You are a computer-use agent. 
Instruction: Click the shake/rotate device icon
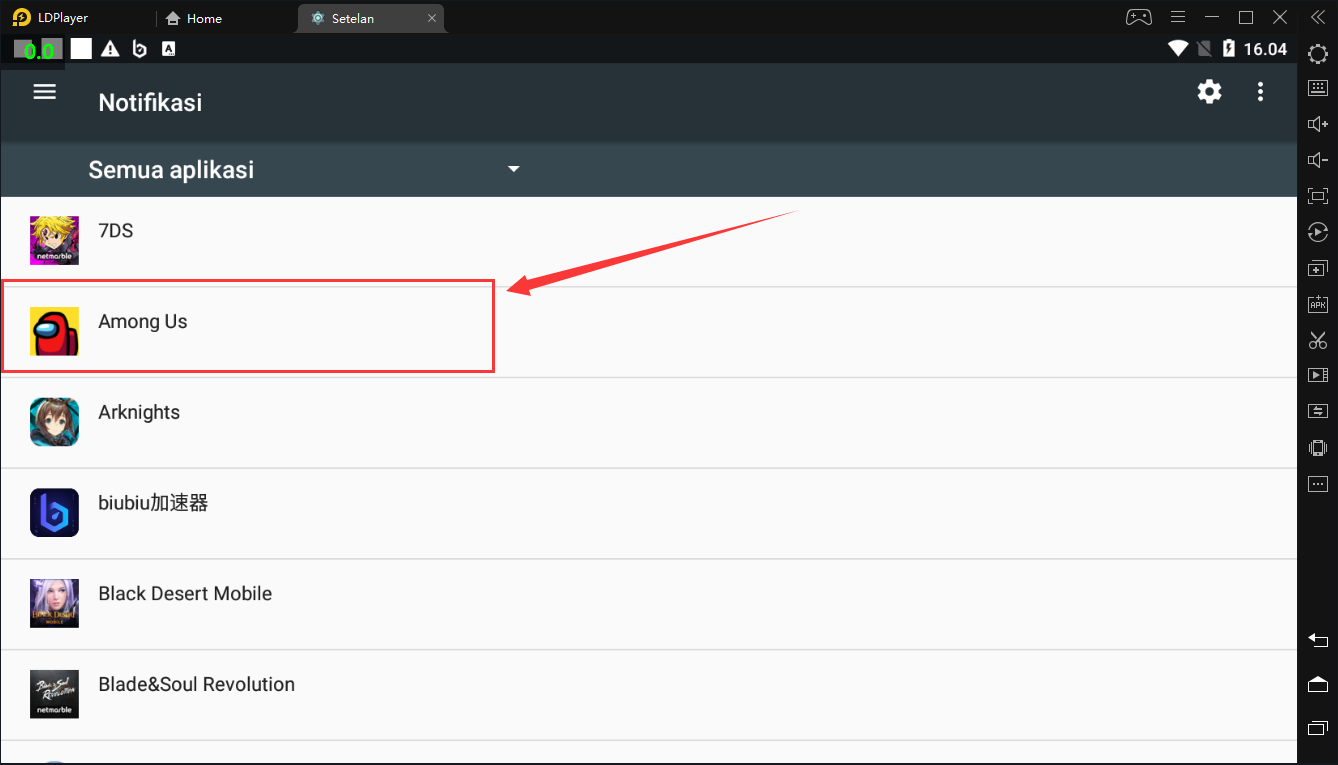(x=1318, y=447)
